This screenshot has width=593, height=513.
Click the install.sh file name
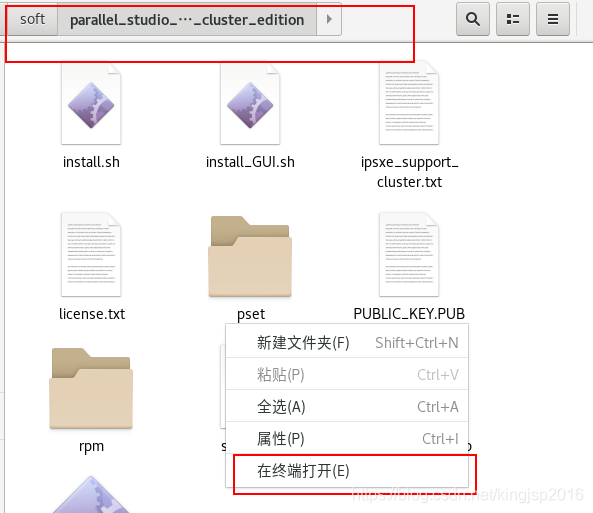point(91,162)
